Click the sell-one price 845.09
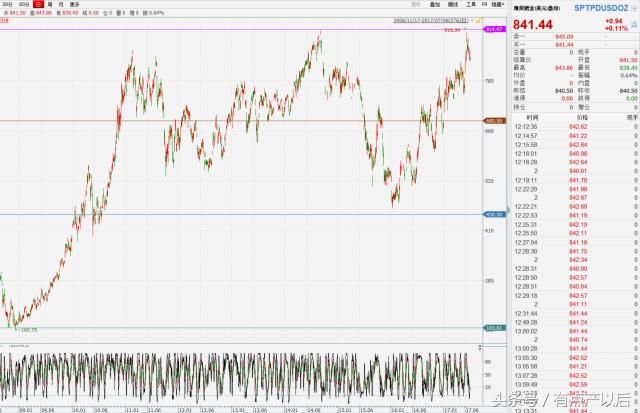This screenshot has height=413, width=640. (x=564, y=37)
